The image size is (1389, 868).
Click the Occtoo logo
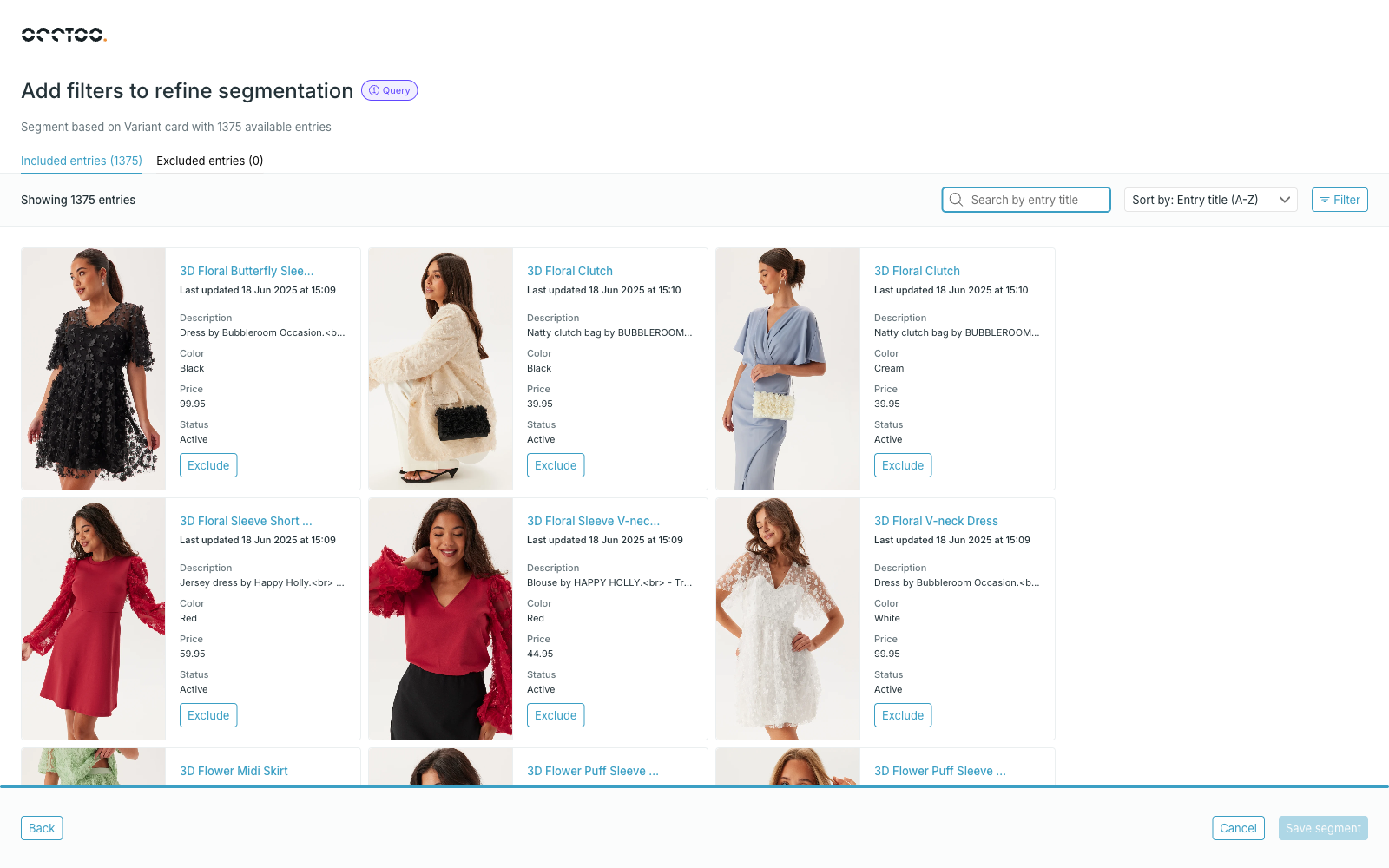click(x=63, y=35)
